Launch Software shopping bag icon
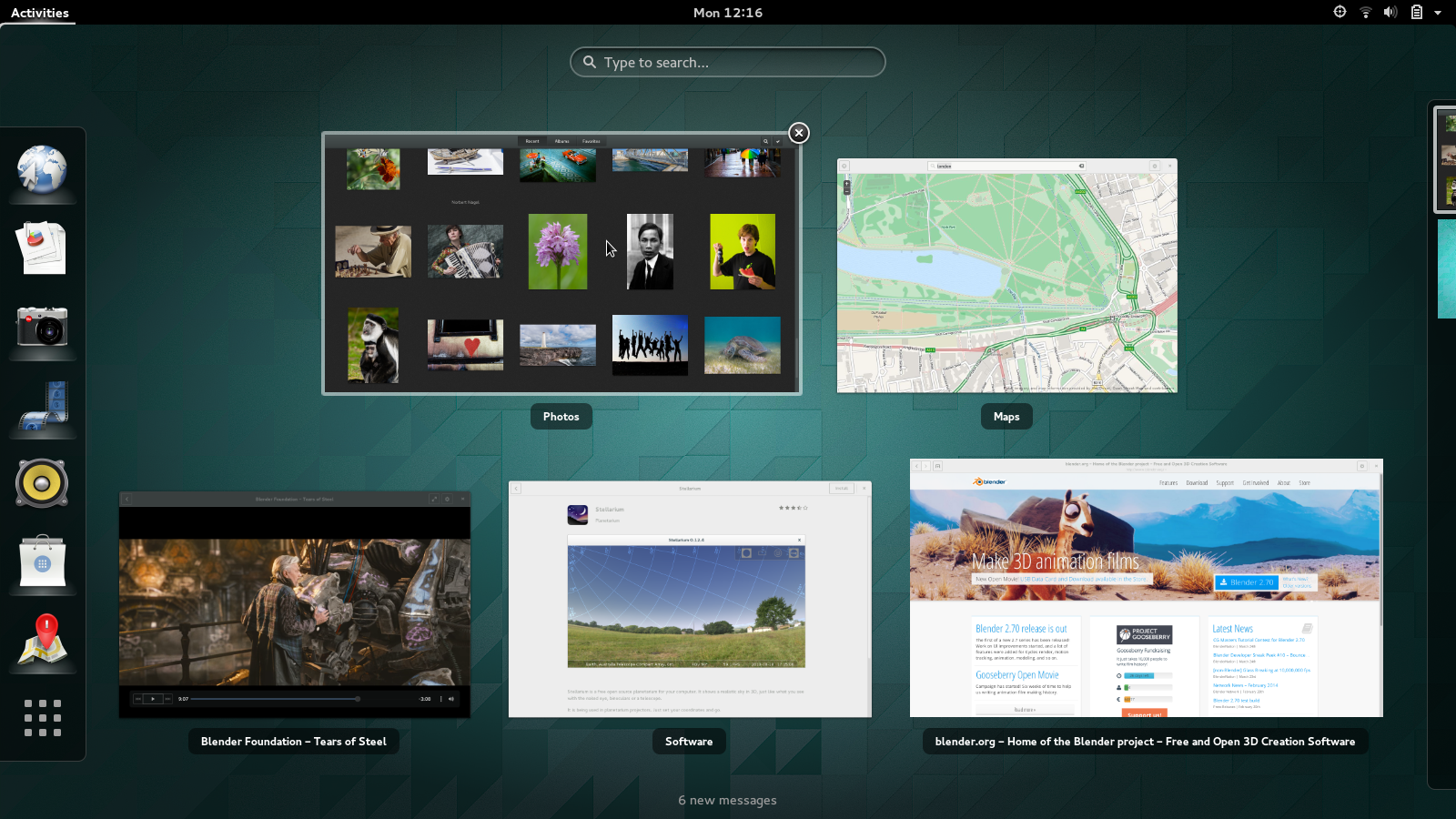Viewport: 1456px width, 819px height. (42, 562)
